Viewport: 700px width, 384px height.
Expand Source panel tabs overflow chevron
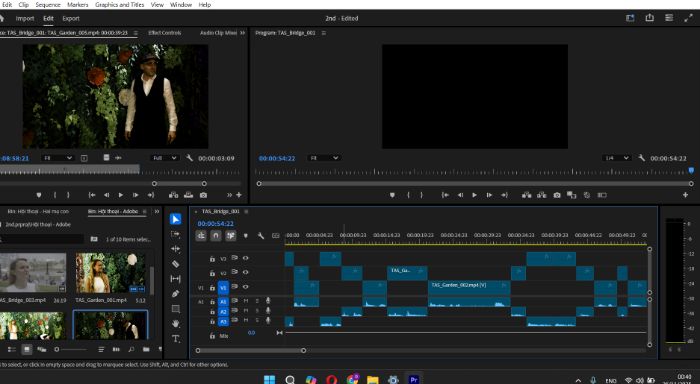point(242,33)
